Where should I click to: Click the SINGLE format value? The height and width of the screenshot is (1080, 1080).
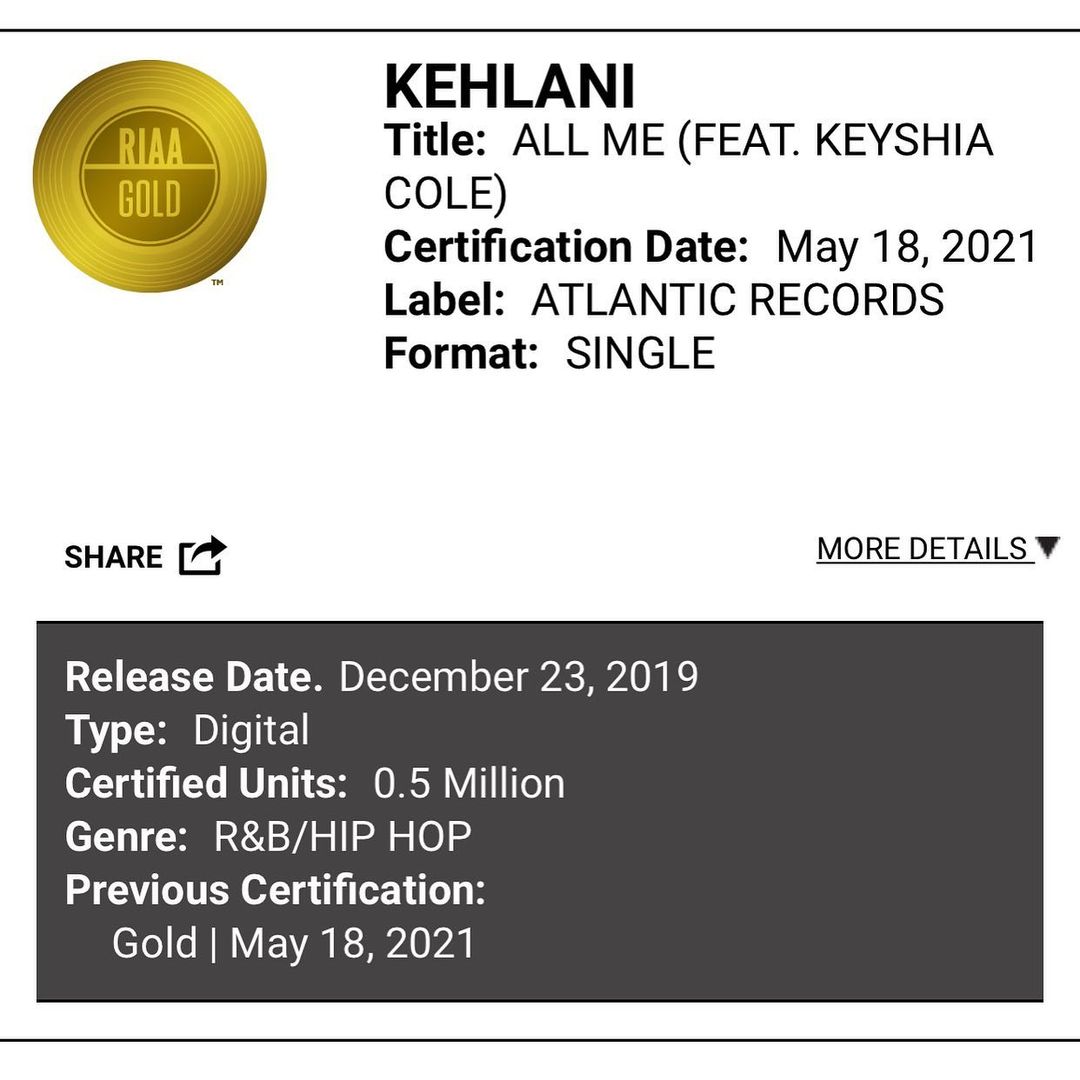641,354
